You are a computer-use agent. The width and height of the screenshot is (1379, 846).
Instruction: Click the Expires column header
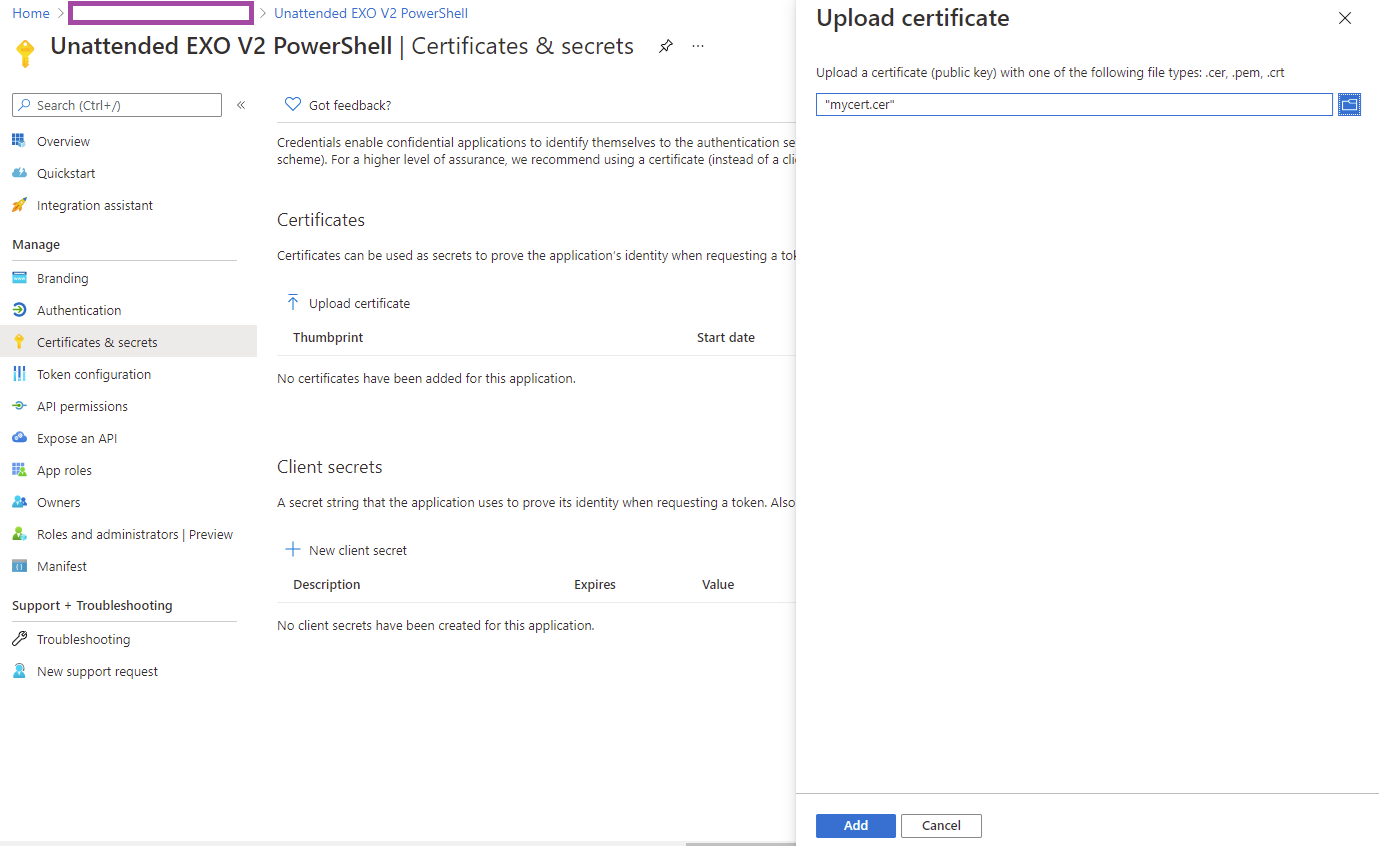tap(595, 584)
